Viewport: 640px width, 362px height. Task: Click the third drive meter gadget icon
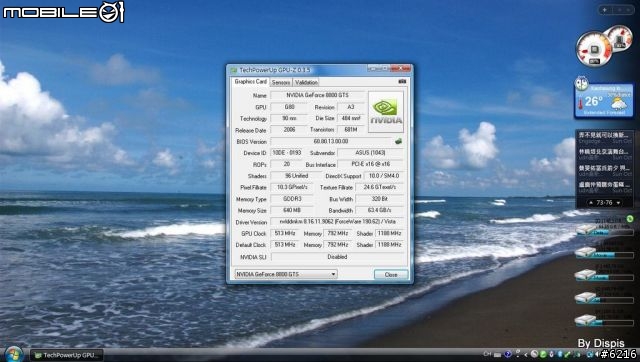coord(586,275)
